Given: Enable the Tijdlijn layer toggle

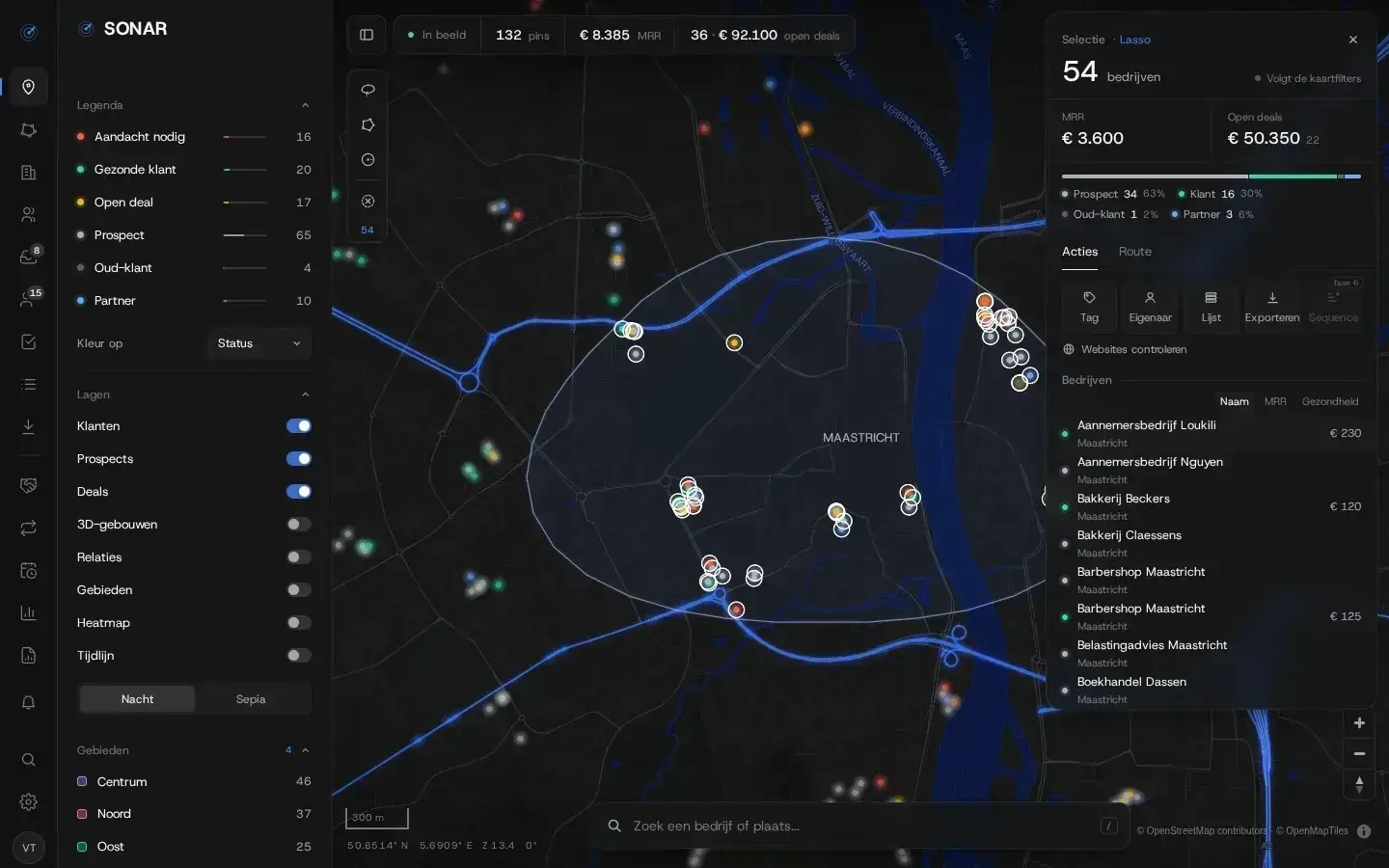Looking at the screenshot, I should (x=299, y=656).
